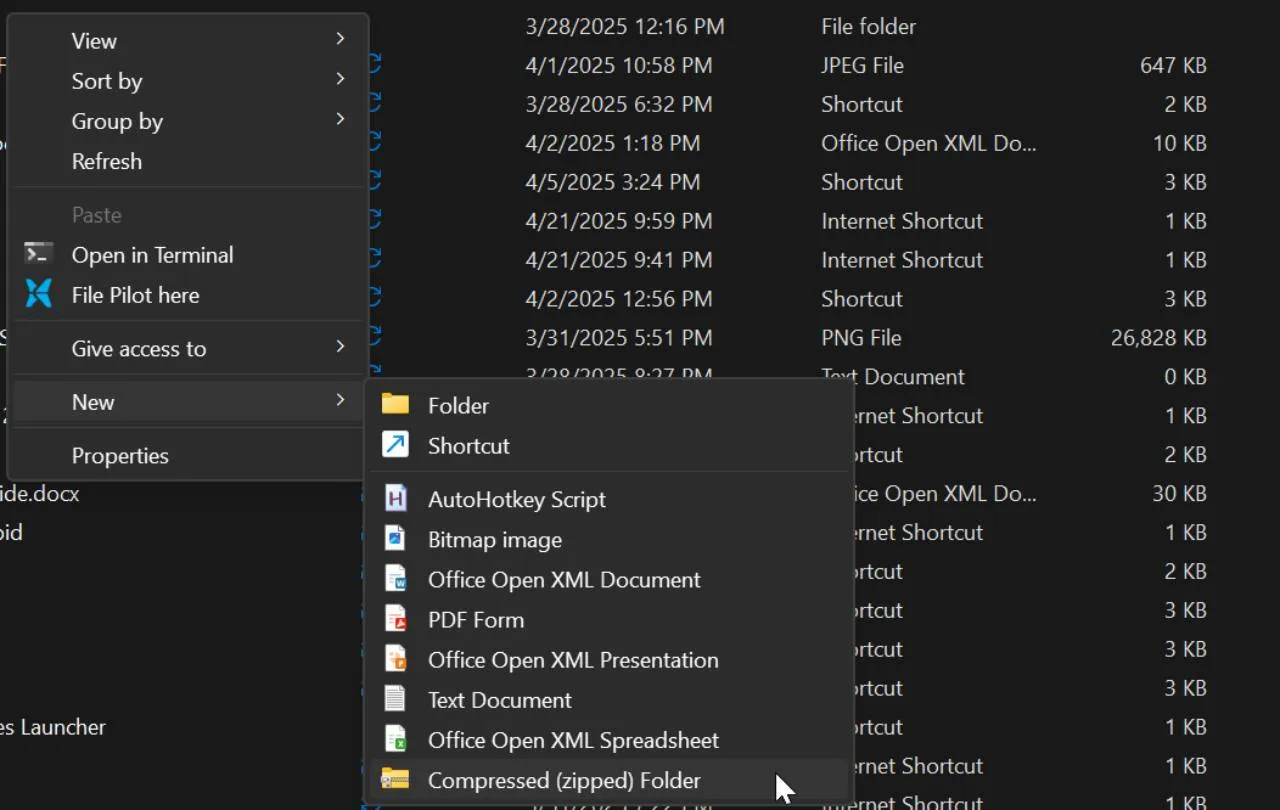Image resolution: width=1280 pixels, height=810 pixels.
Task: Click the File Pilot icon
Action: 38,294
